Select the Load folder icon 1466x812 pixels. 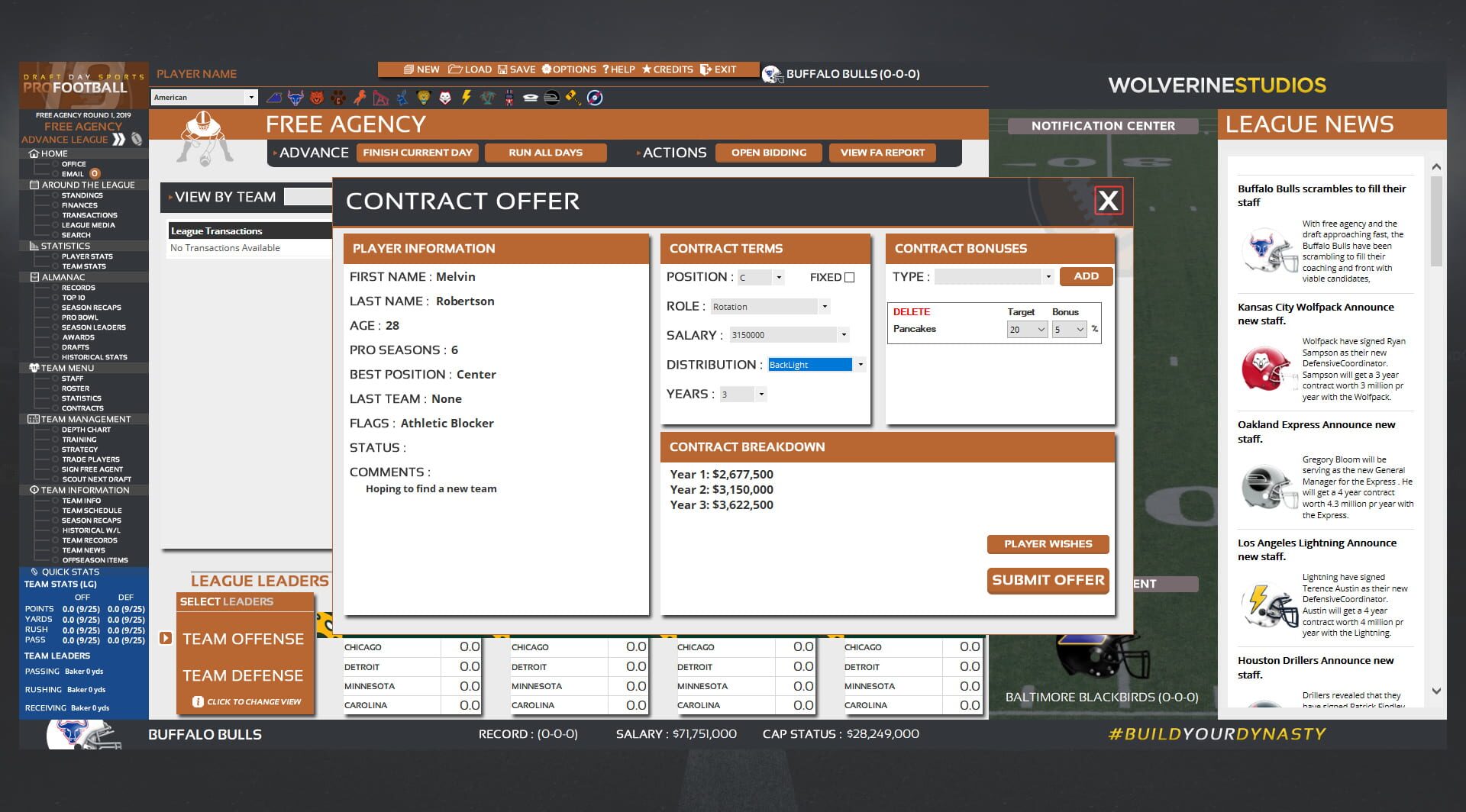point(457,69)
